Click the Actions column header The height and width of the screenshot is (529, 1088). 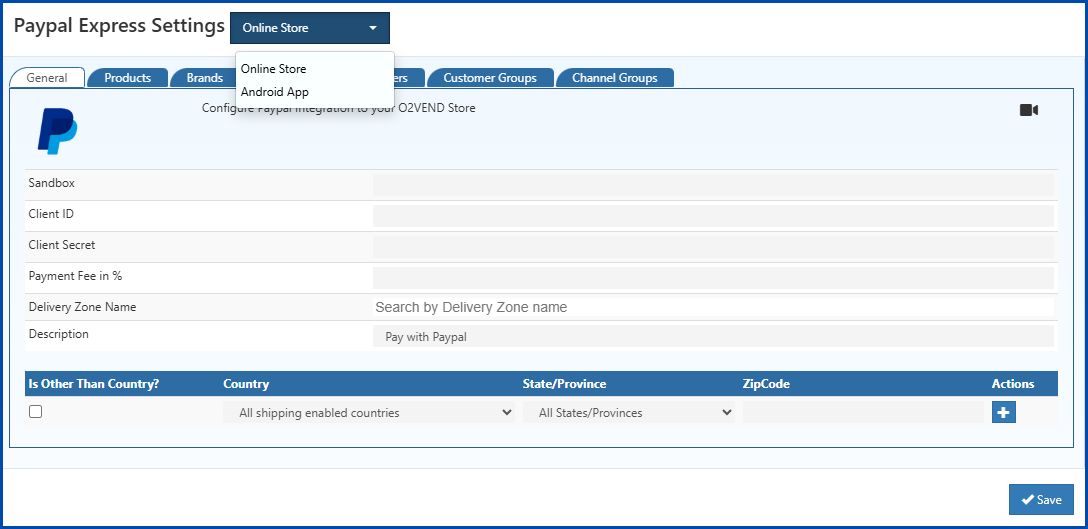point(1013,384)
